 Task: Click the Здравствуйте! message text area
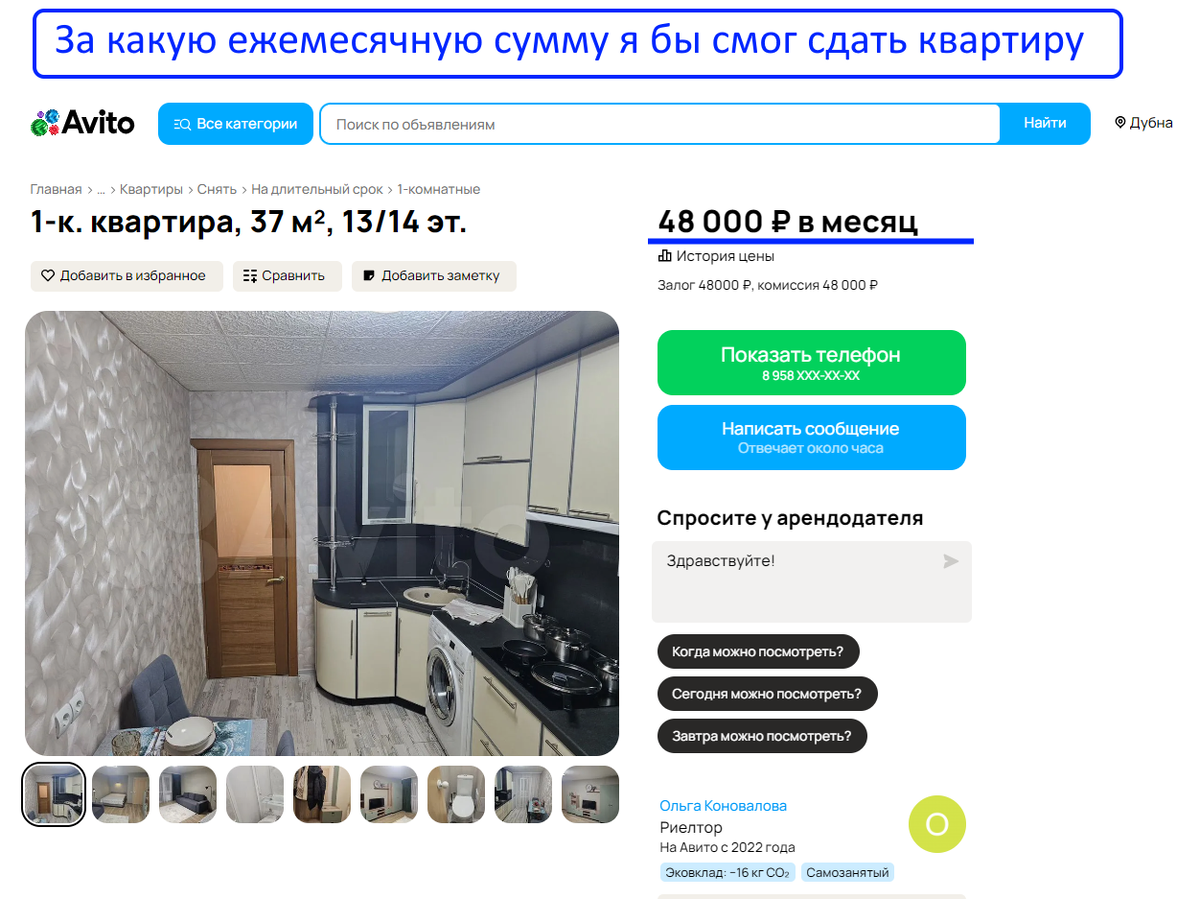click(811, 582)
